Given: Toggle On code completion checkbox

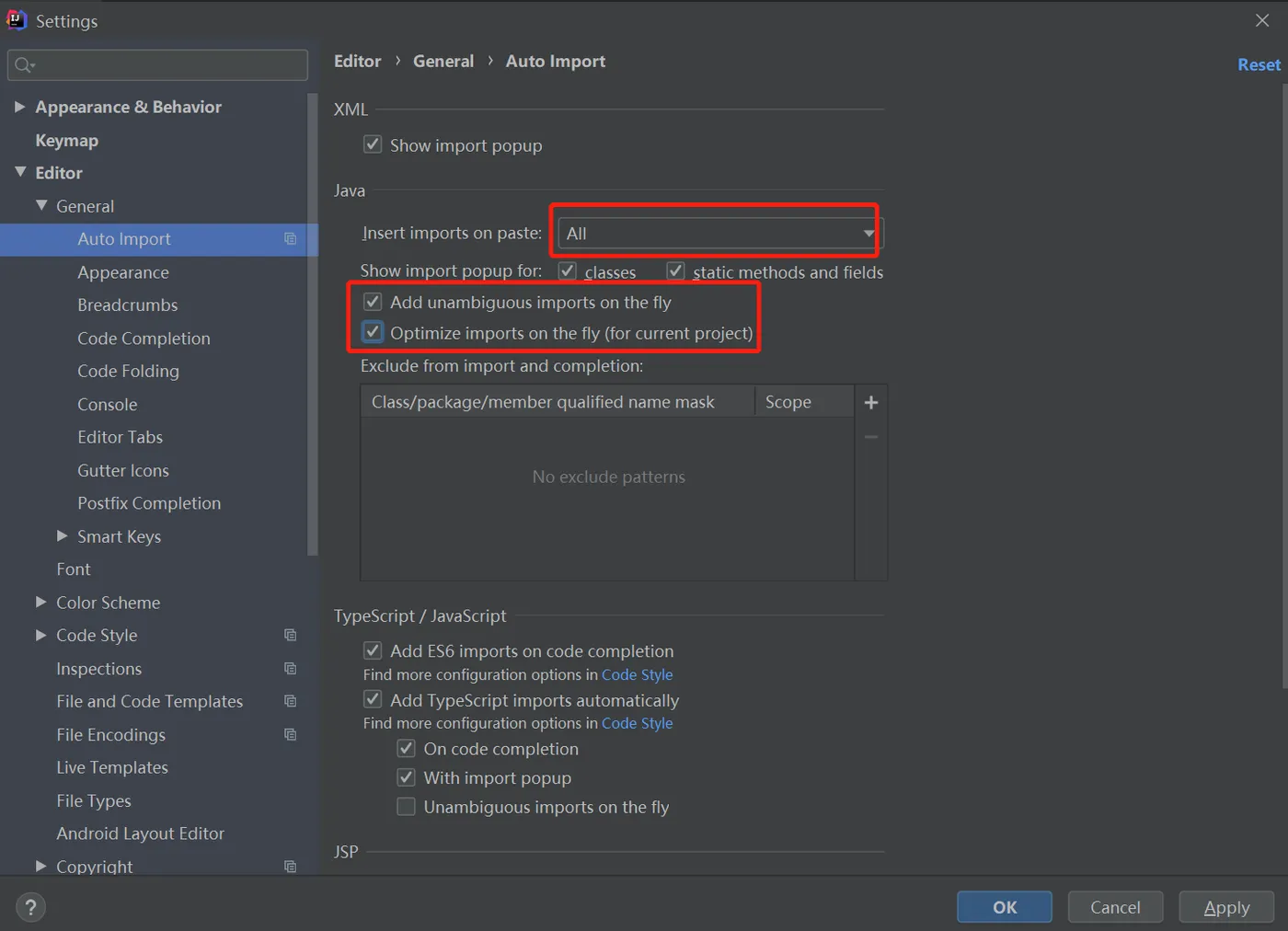Looking at the screenshot, I should 406,748.
